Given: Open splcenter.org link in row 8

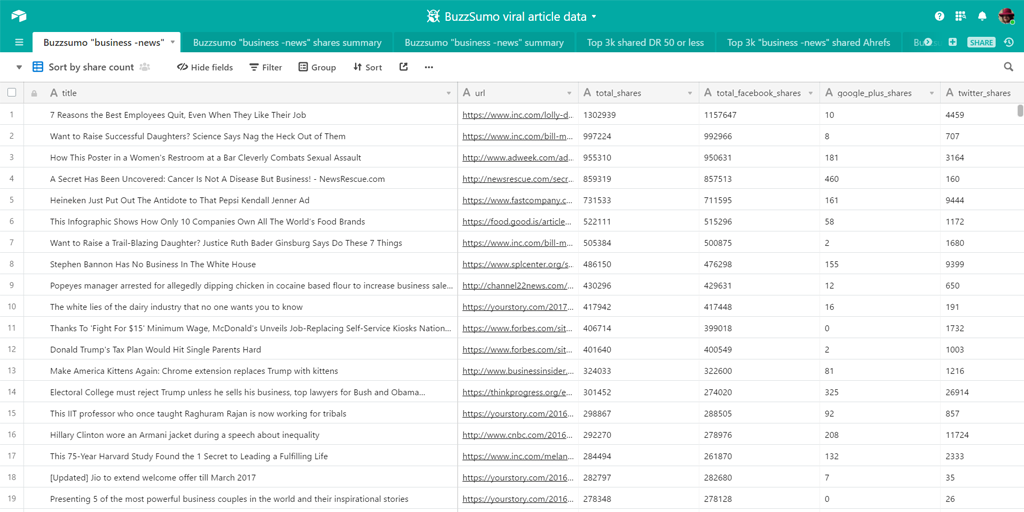Looking at the screenshot, I should pyautogui.click(x=518, y=264).
